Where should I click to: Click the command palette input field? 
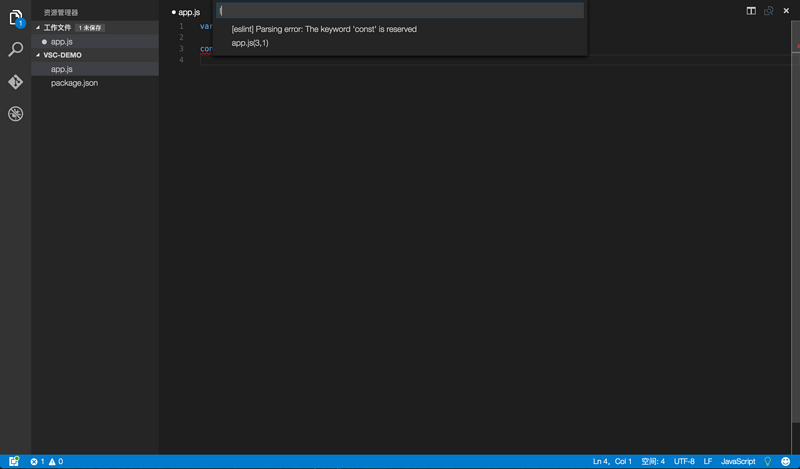point(399,11)
